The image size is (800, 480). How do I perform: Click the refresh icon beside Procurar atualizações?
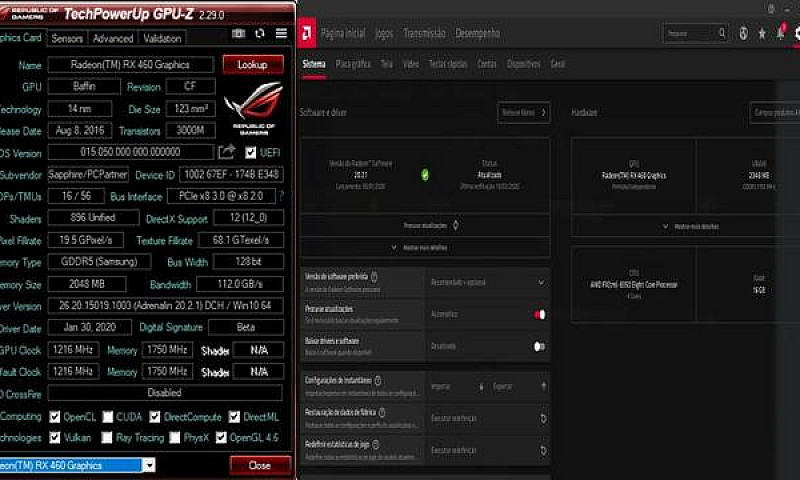(x=456, y=225)
